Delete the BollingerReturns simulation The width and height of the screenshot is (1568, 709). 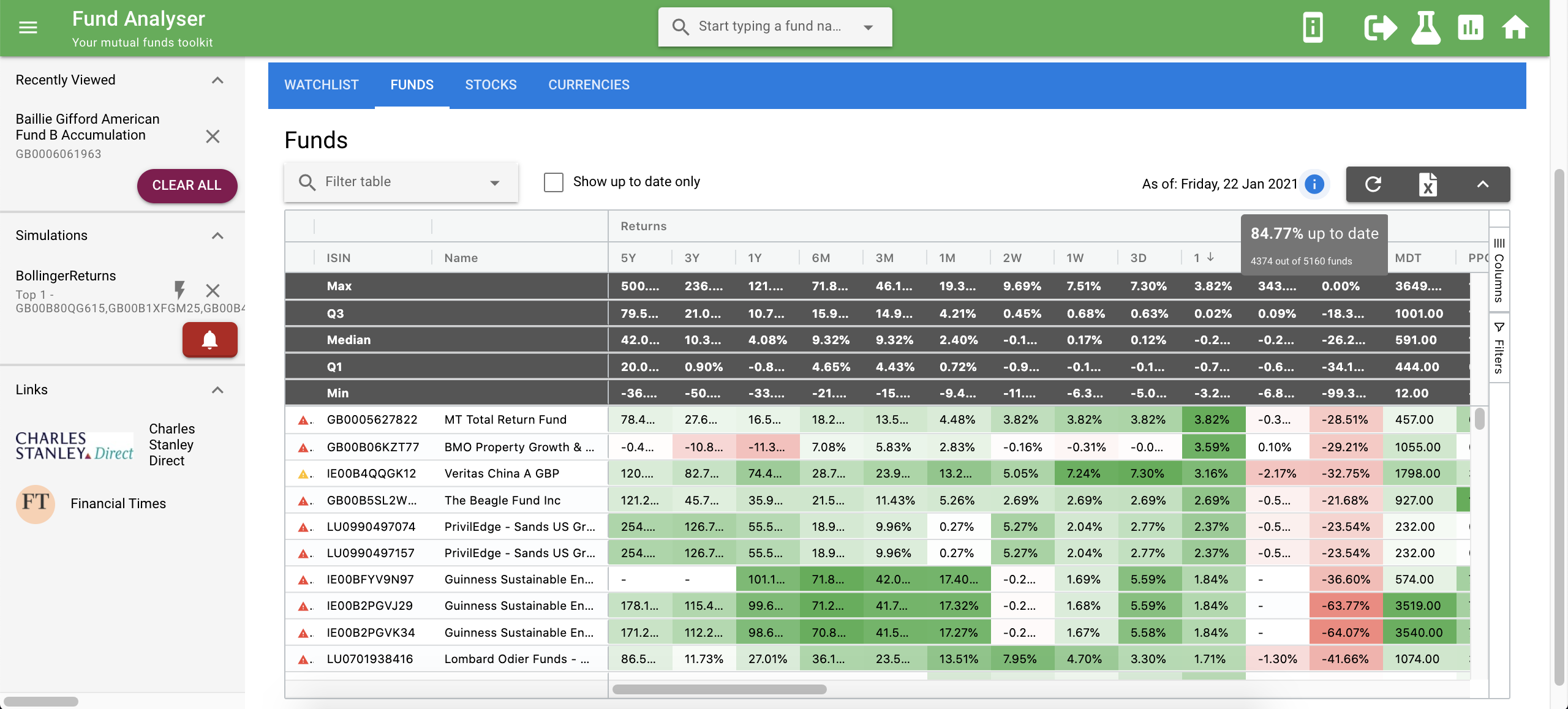pos(213,290)
